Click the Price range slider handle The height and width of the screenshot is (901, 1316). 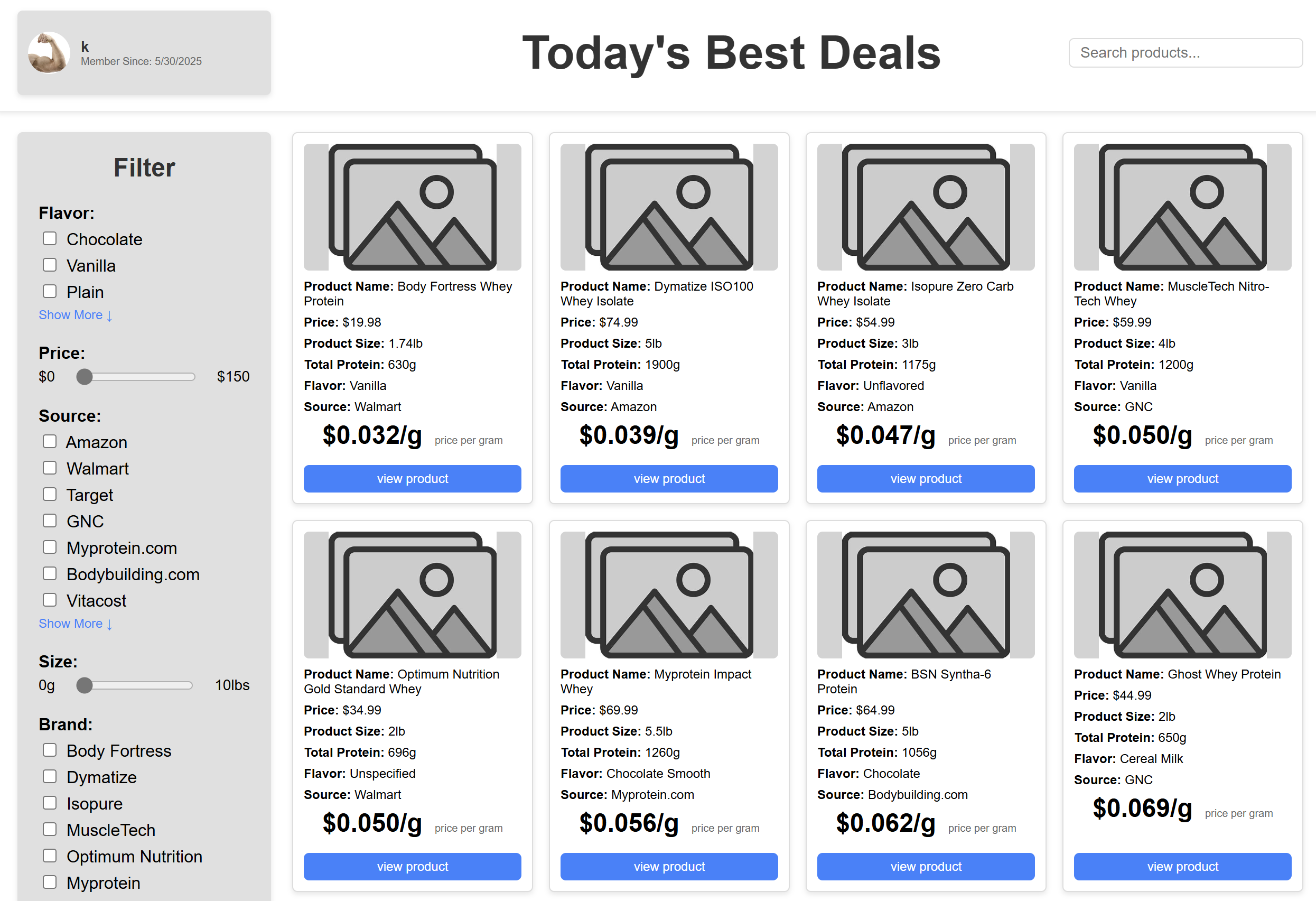point(85,377)
